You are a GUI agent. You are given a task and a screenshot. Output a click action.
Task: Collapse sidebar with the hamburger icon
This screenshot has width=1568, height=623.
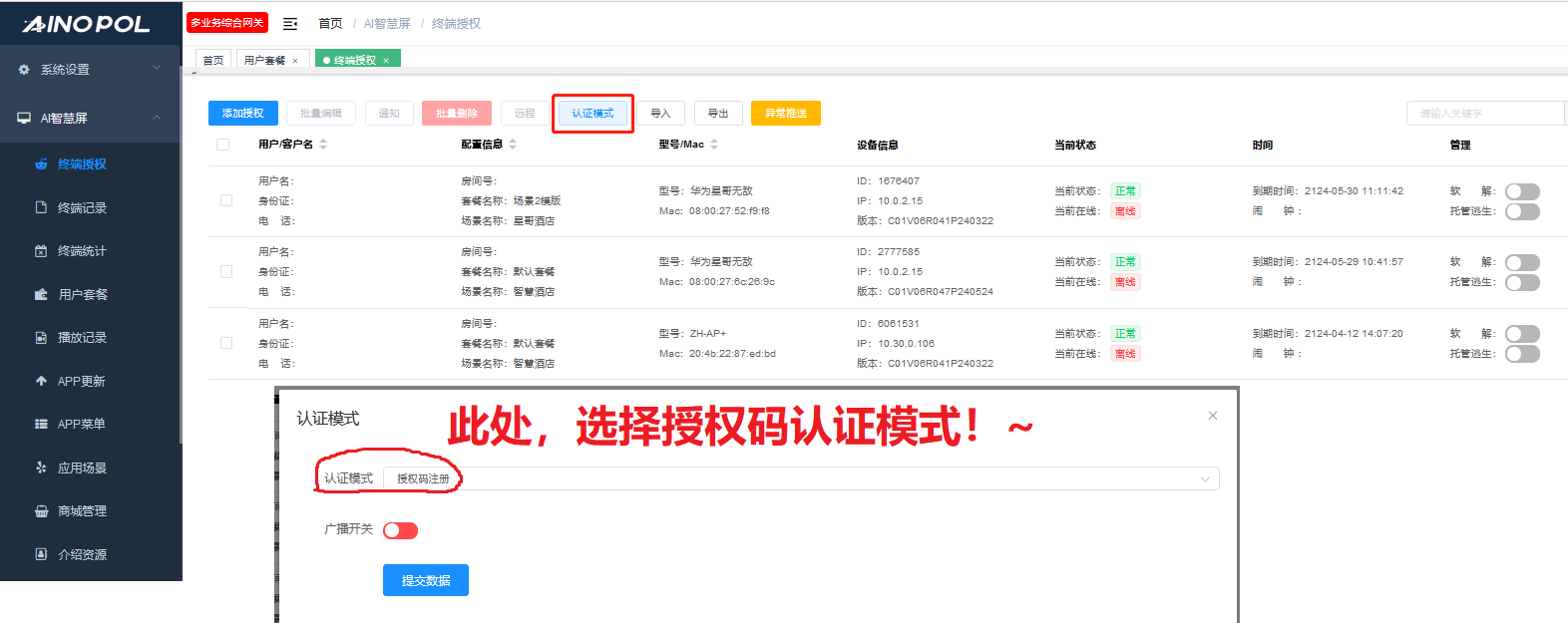[290, 24]
